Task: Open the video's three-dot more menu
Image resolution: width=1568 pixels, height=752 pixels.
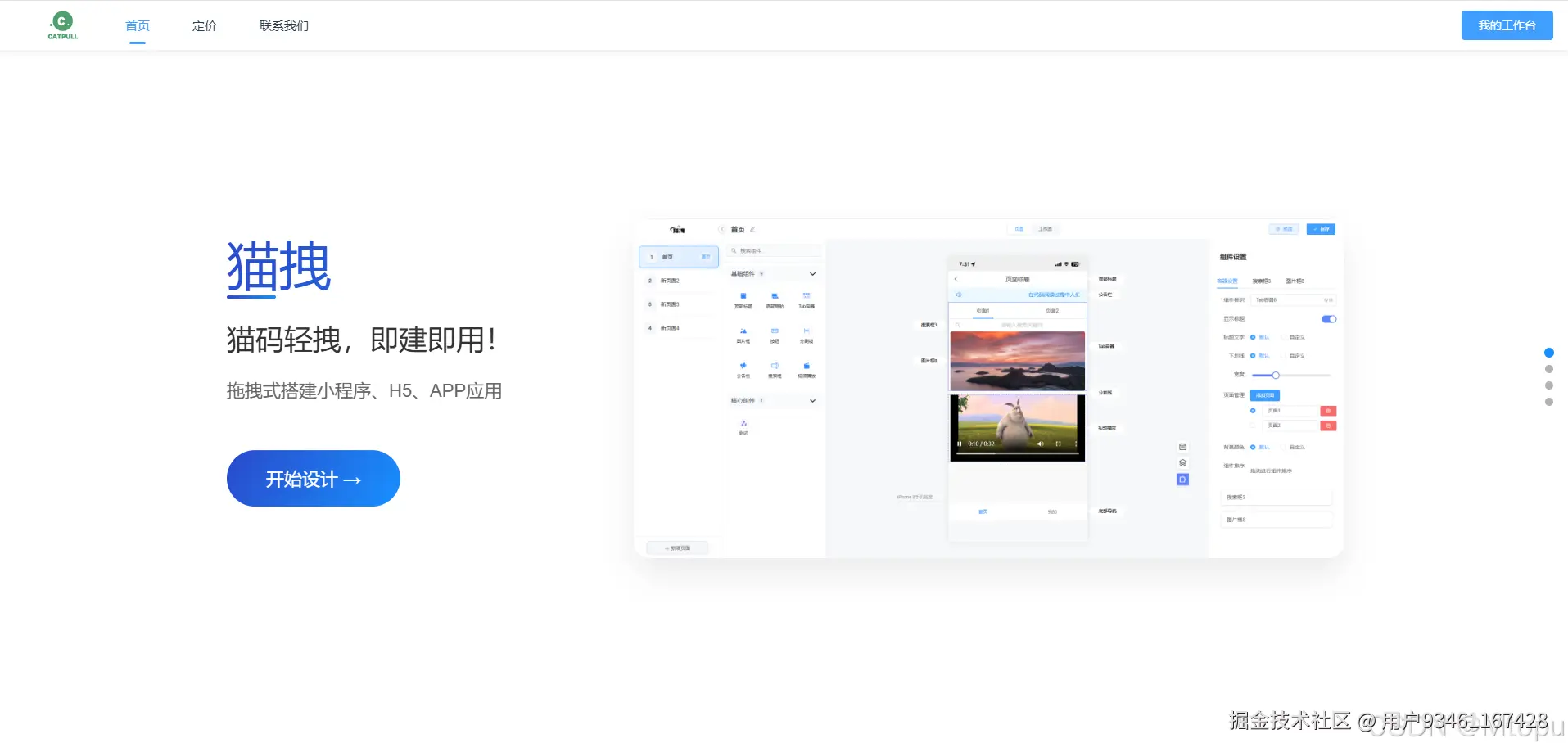Action: (x=1076, y=444)
